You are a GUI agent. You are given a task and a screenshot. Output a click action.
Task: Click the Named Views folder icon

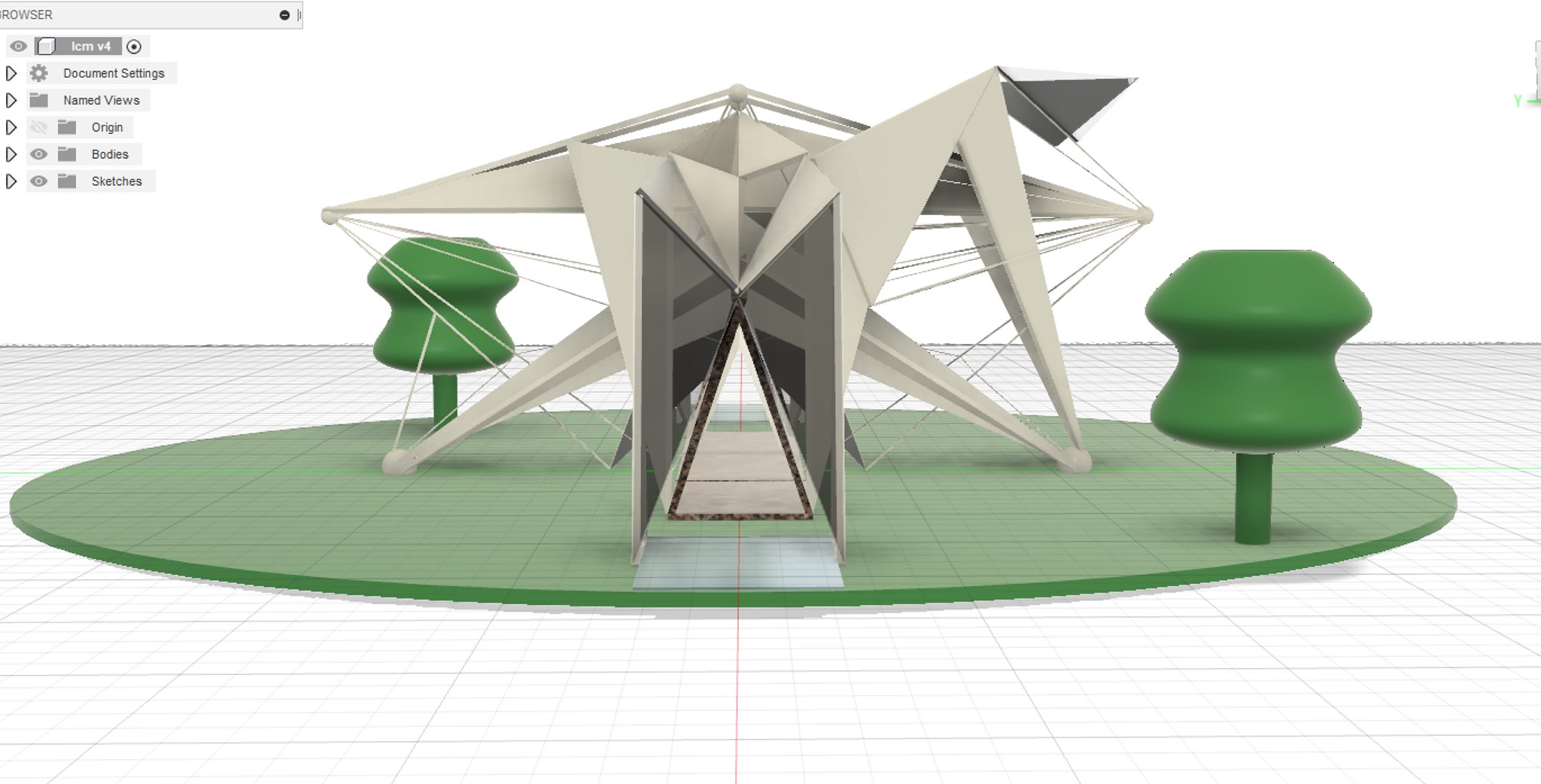point(39,100)
